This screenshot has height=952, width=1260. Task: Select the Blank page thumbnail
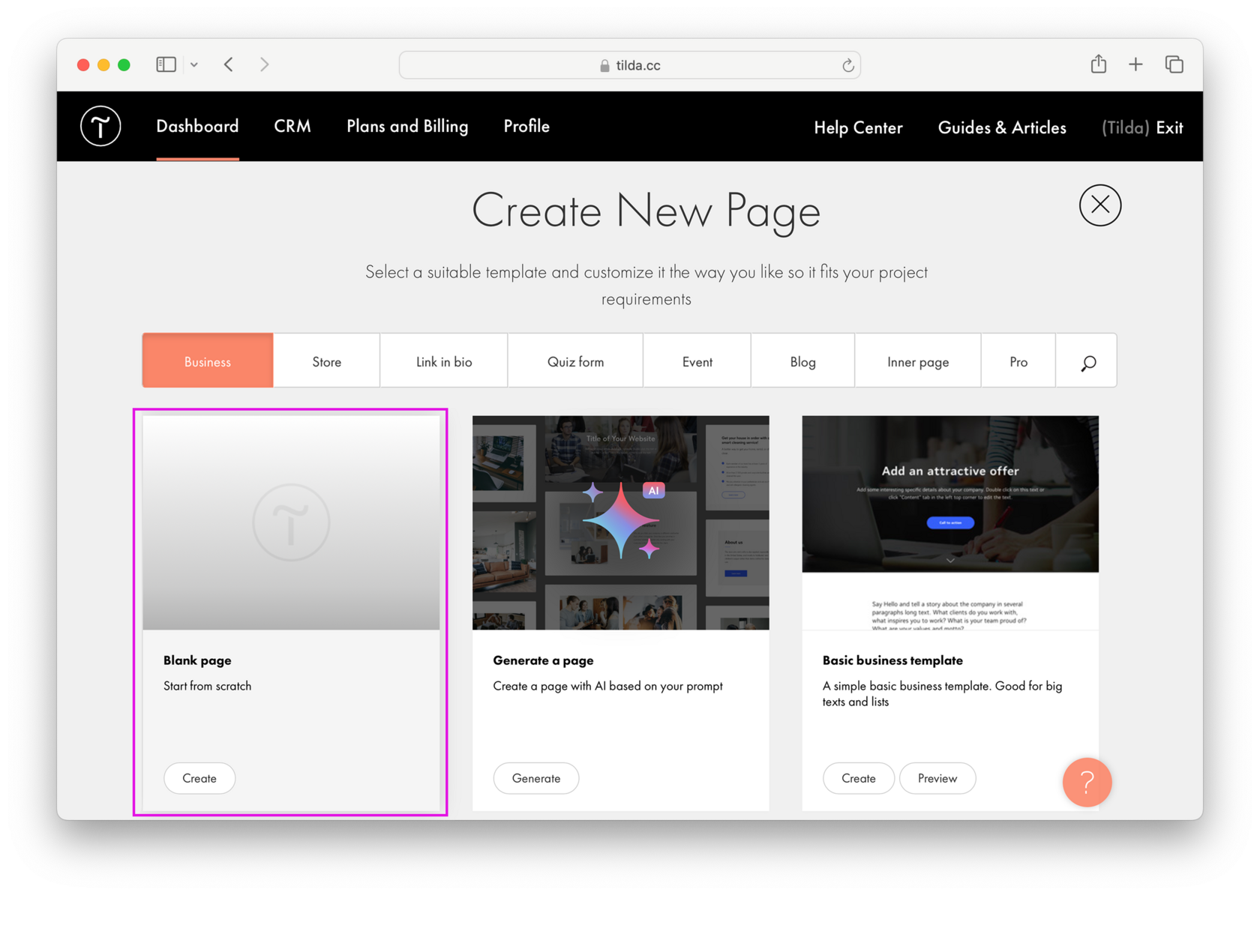point(291,522)
